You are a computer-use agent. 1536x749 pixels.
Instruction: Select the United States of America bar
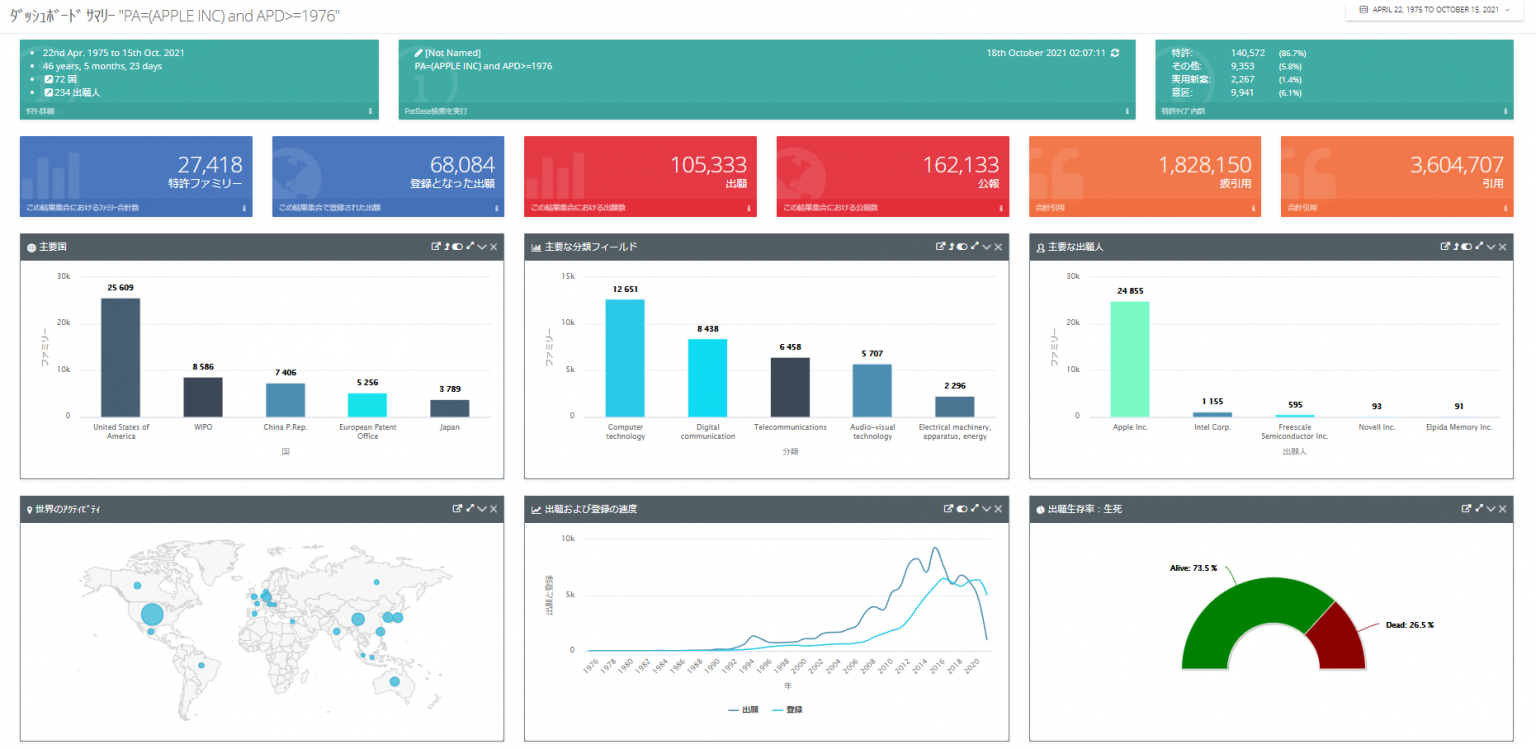pos(120,357)
